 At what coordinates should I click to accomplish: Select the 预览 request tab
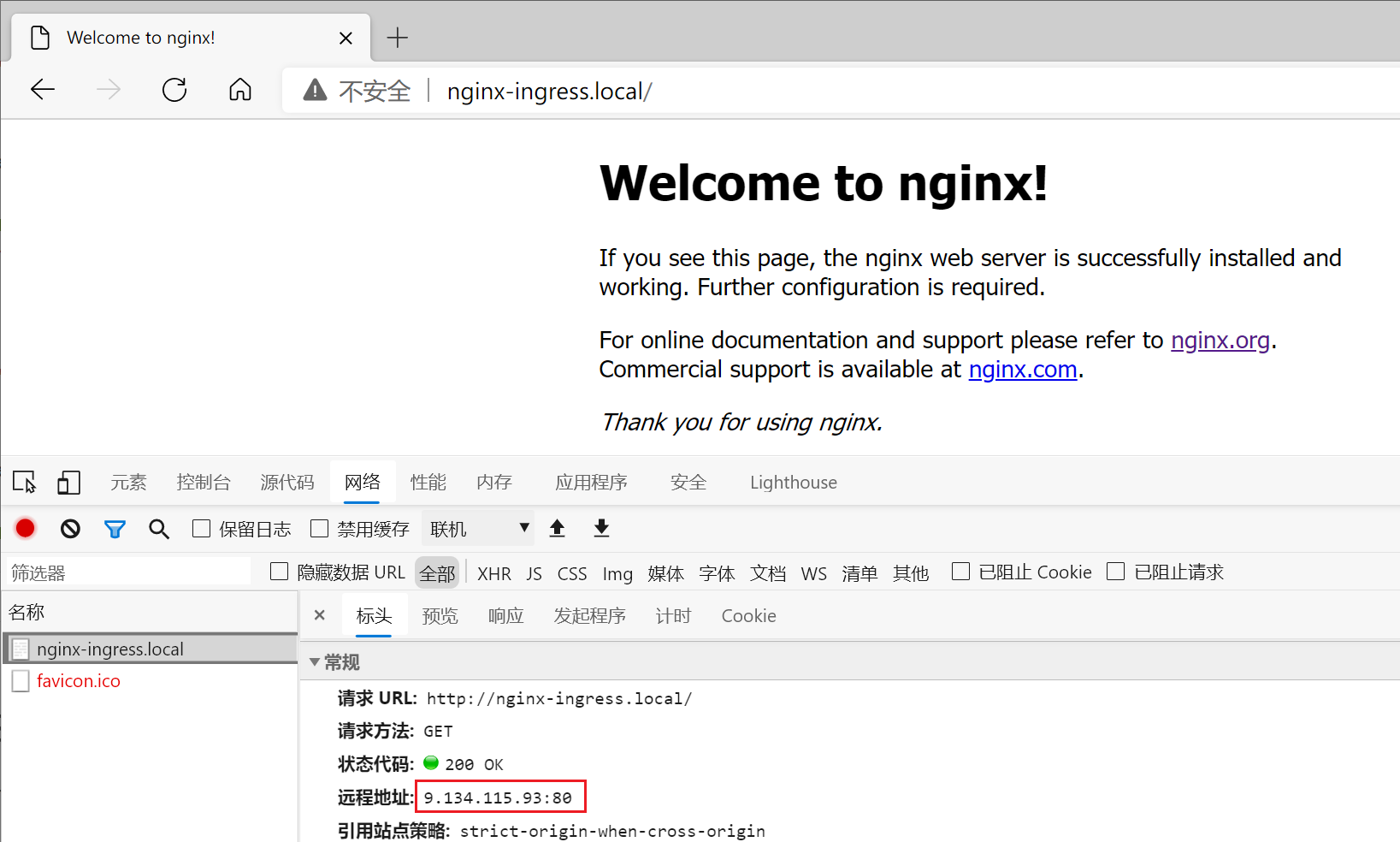(440, 616)
